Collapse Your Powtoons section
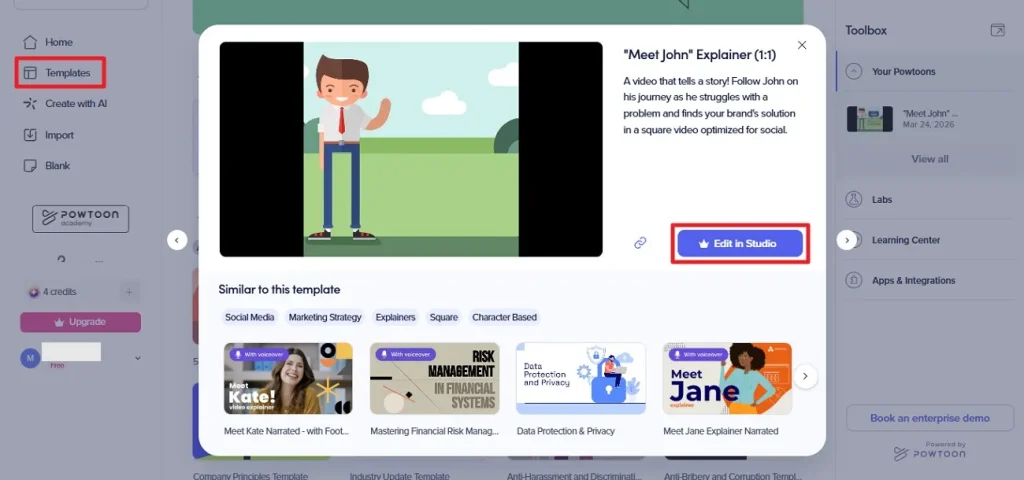Viewport: 1024px width, 480px height. 854,72
